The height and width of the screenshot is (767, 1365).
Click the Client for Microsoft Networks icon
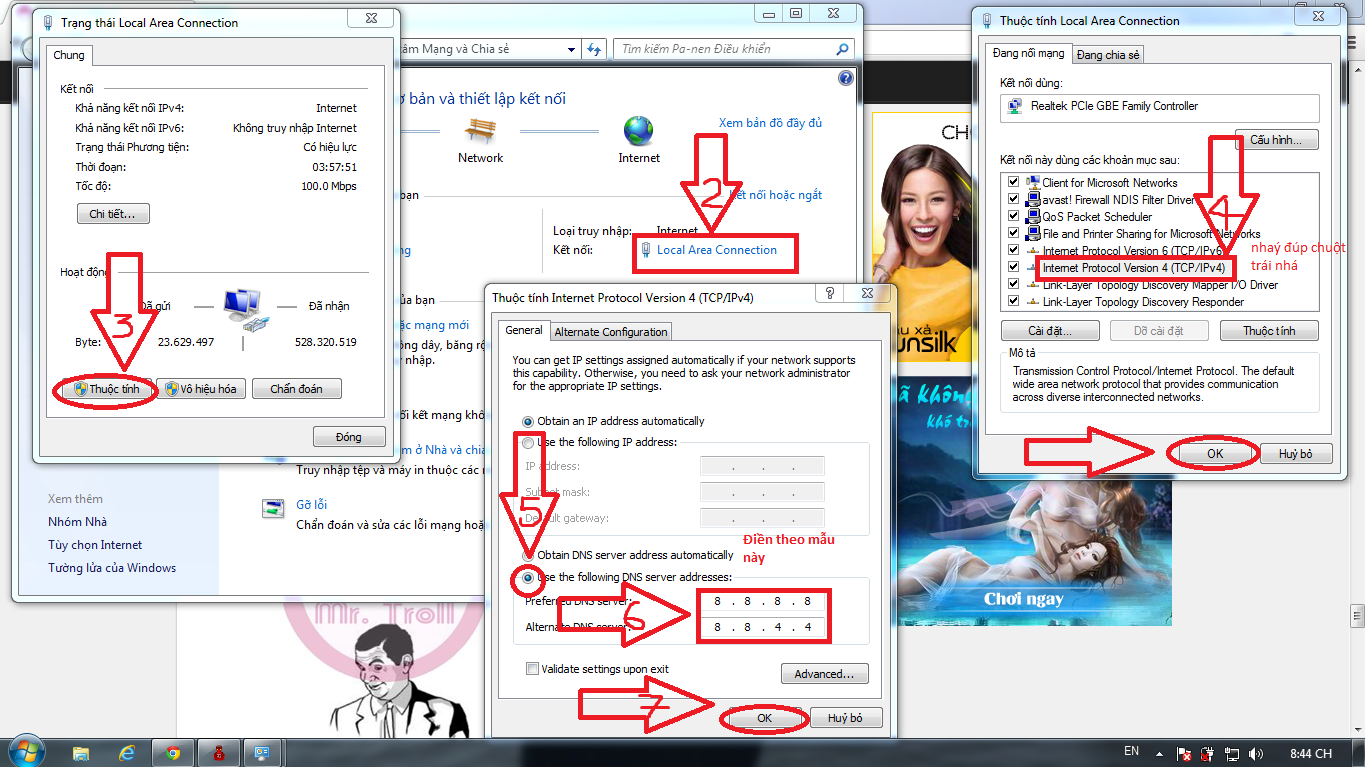coord(1033,182)
